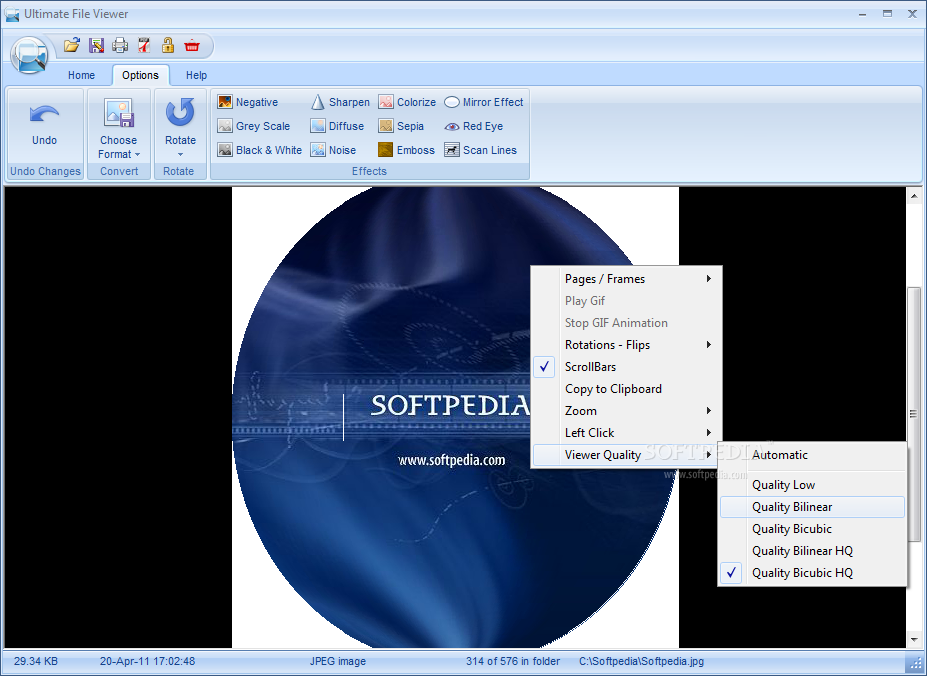Apply the Diffuse effect
The image size is (927, 676).
[337, 126]
